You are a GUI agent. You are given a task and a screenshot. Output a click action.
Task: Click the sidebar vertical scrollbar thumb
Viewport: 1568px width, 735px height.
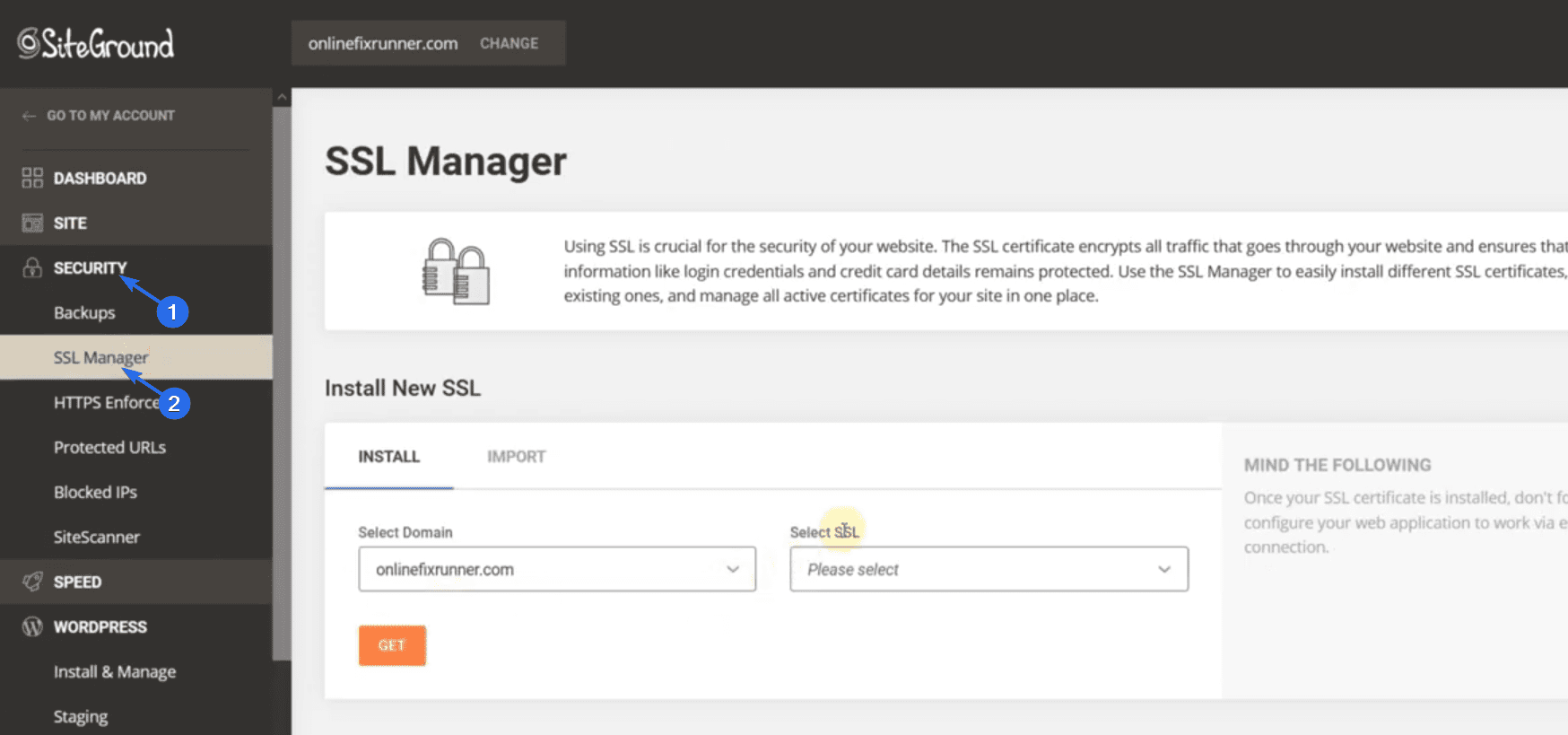pos(282,384)
